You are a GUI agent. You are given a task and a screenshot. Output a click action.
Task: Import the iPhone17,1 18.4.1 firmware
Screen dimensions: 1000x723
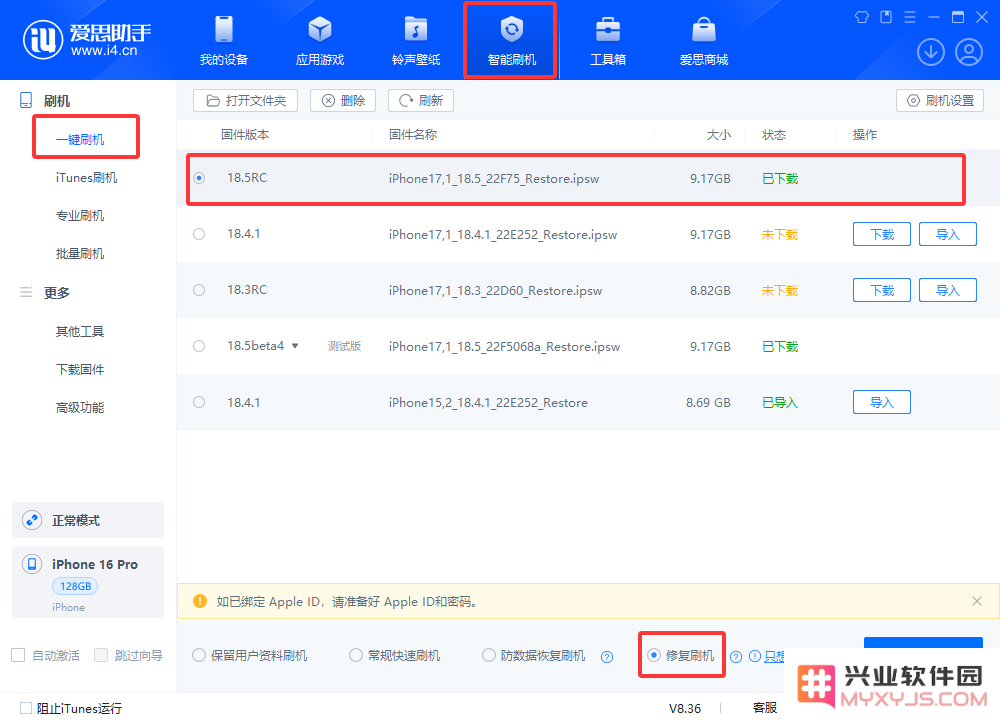click(x=948, y=234)
